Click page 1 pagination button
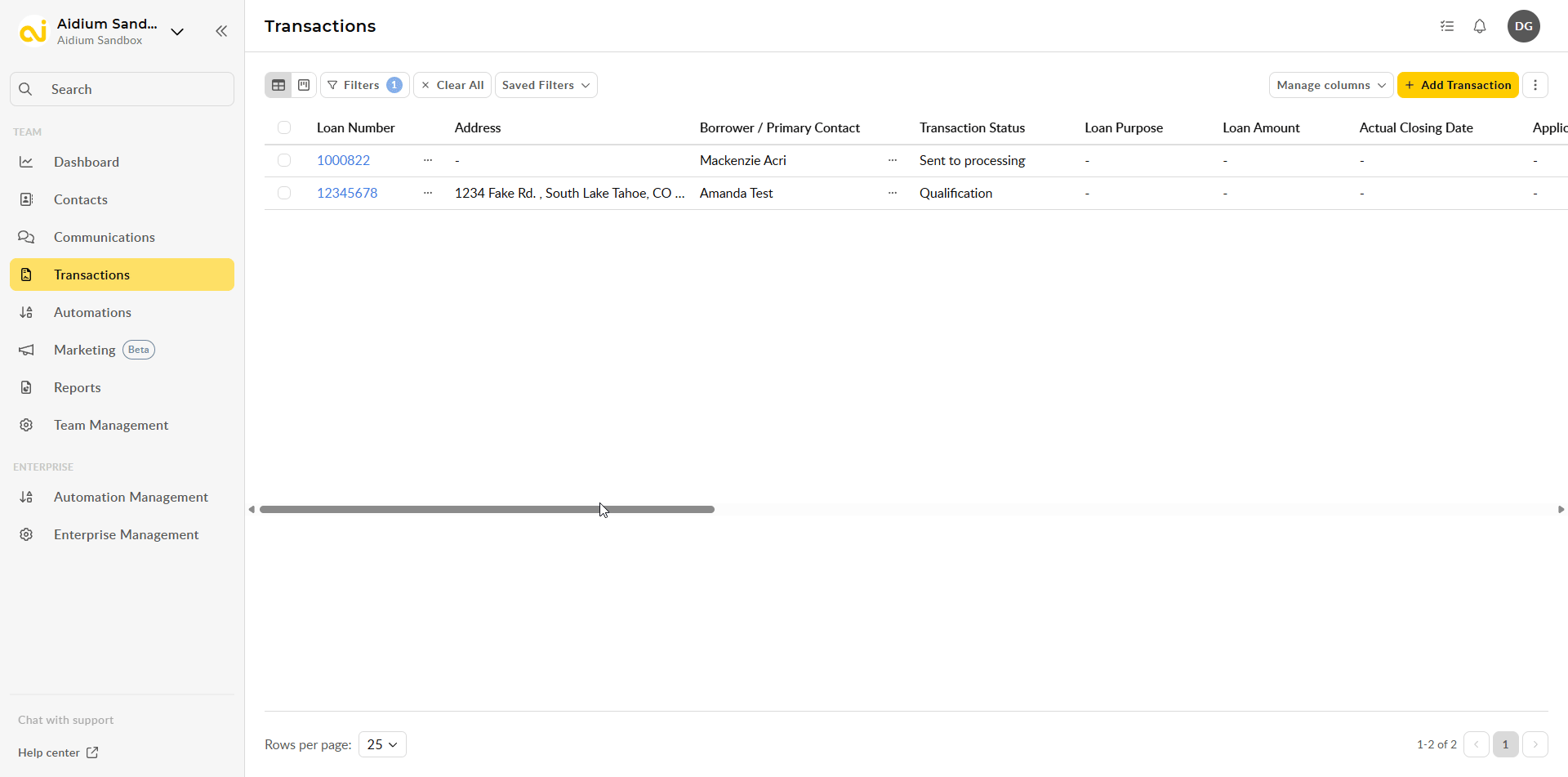This screenshot has width=1568, height=777. [1506, 744]
